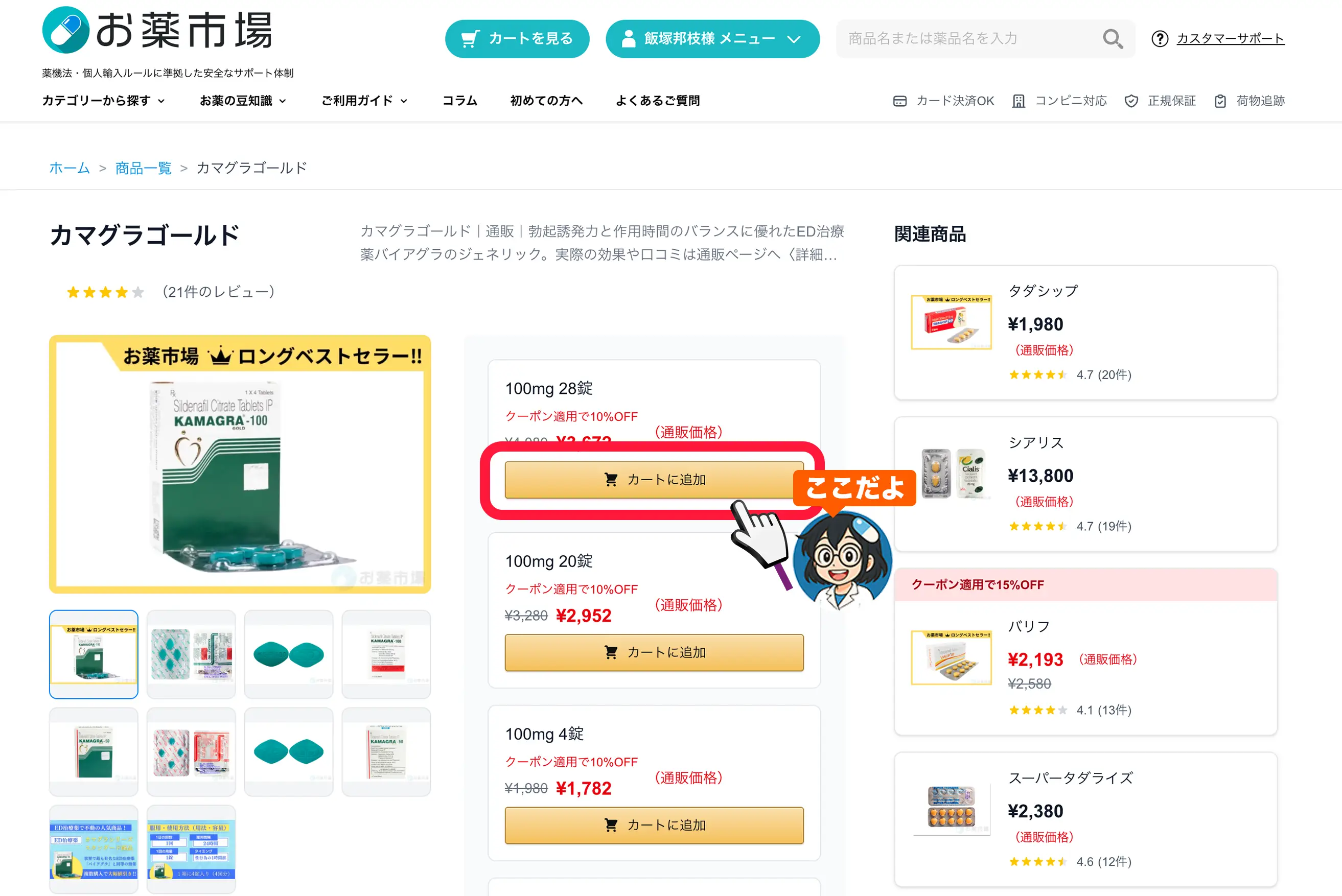Open the シアリス related product card

(1085, 484)
